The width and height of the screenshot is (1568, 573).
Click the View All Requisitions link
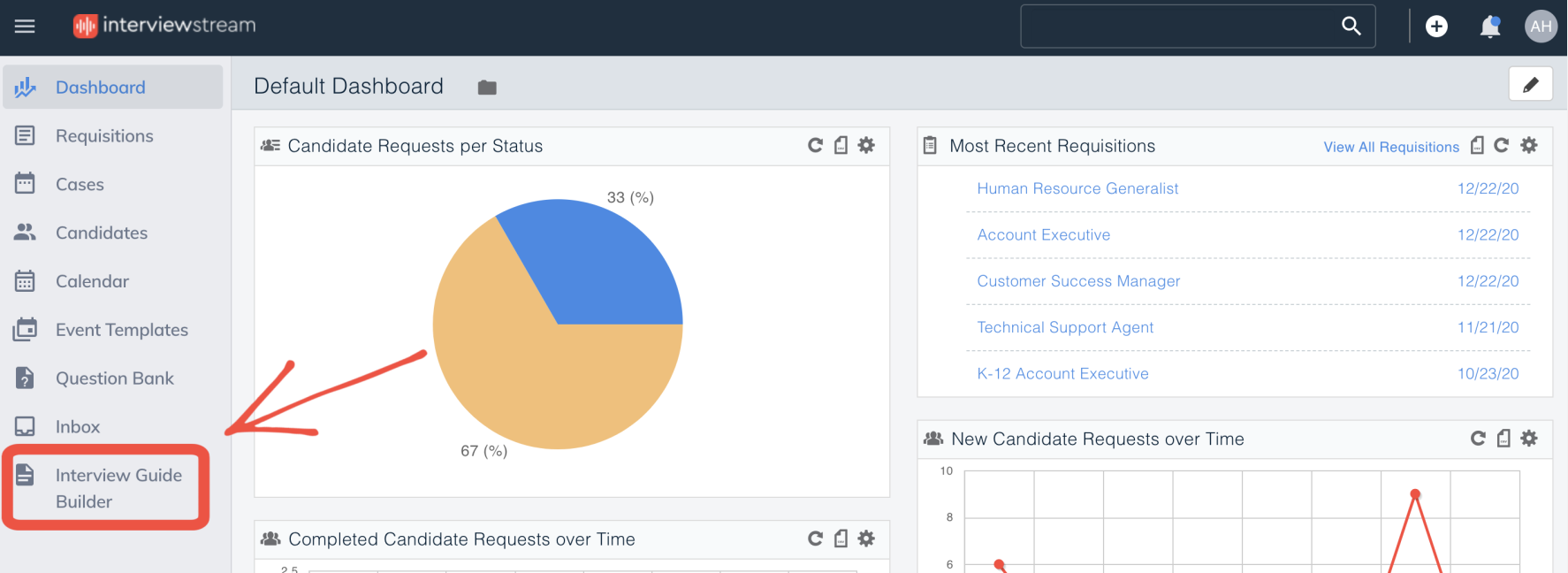[x=1391, y=147]
